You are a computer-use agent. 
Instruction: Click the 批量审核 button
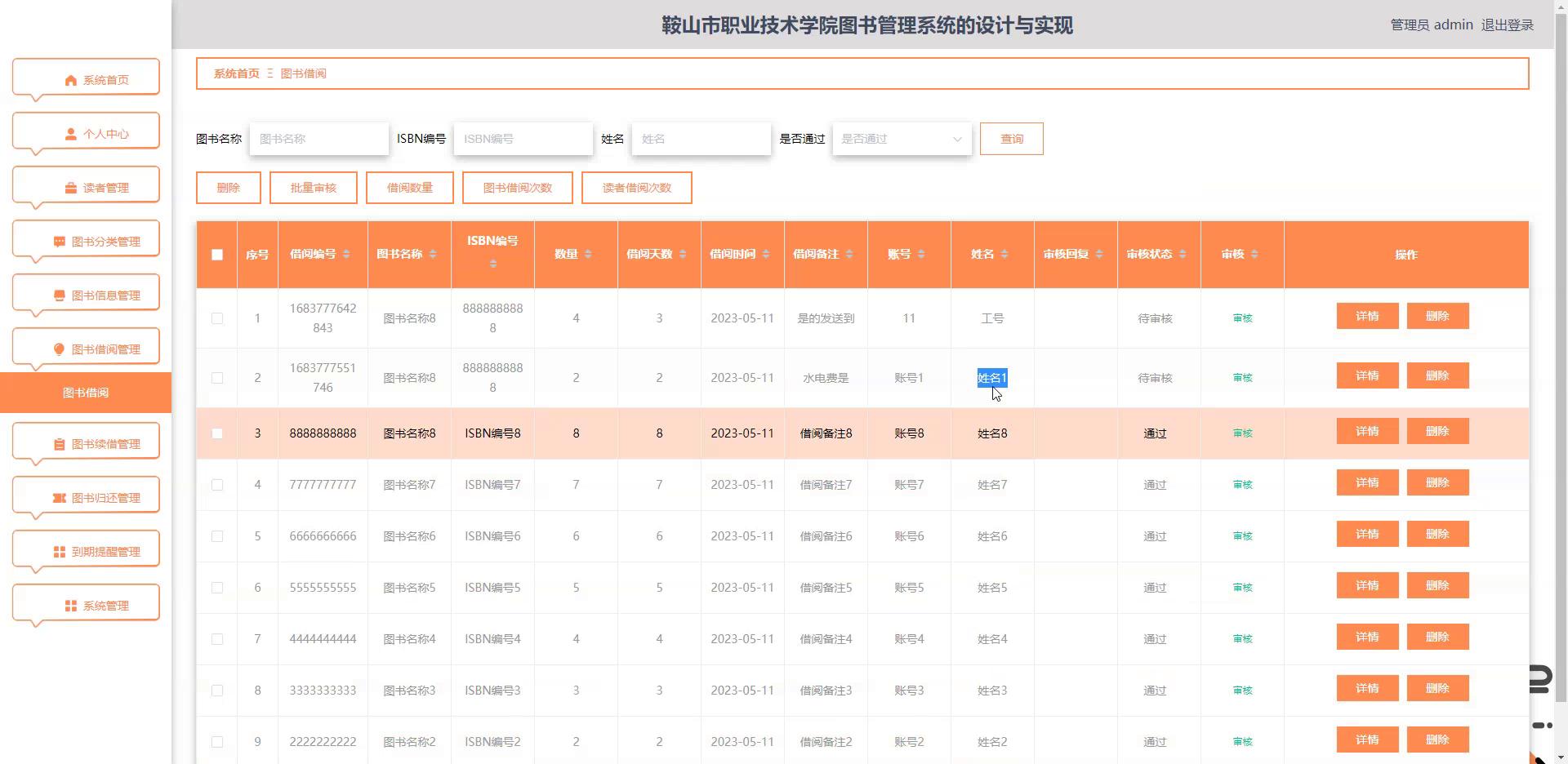(x=314, y=188)
